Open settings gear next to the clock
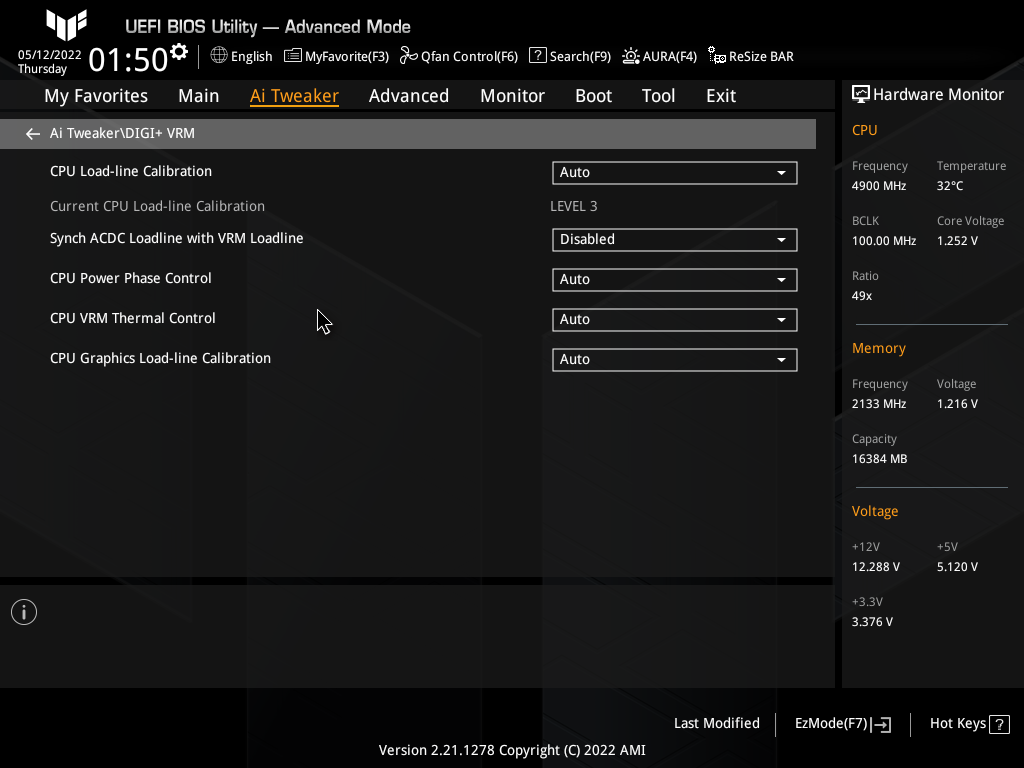The image size is (1024, 768). coord(179,51)
